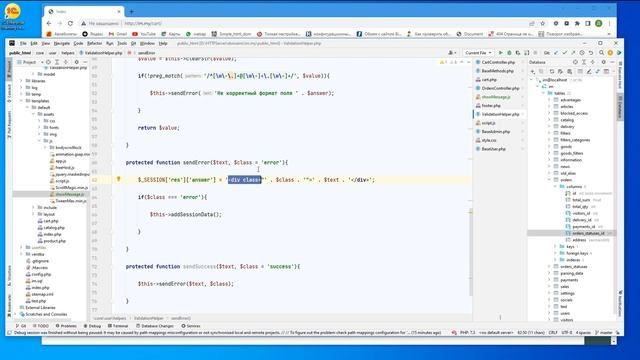The image size is (640, 360).
Task: Expand the catalog table node
Action: 549,120
